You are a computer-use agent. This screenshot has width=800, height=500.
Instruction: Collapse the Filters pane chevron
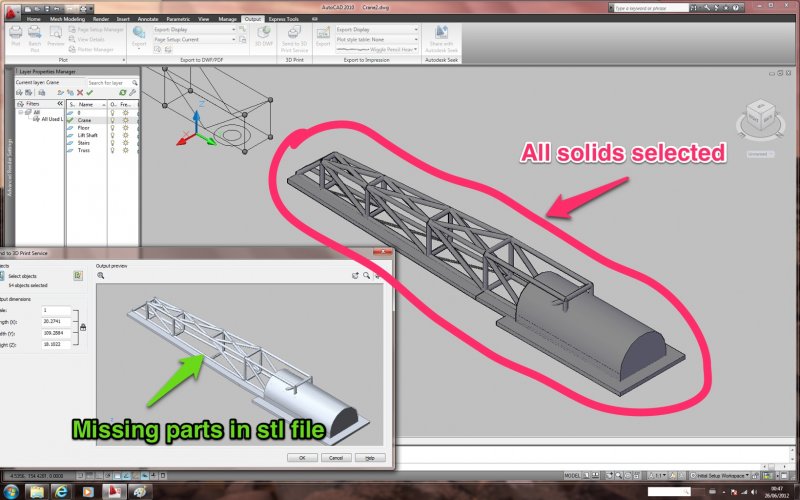click(60, 104)
